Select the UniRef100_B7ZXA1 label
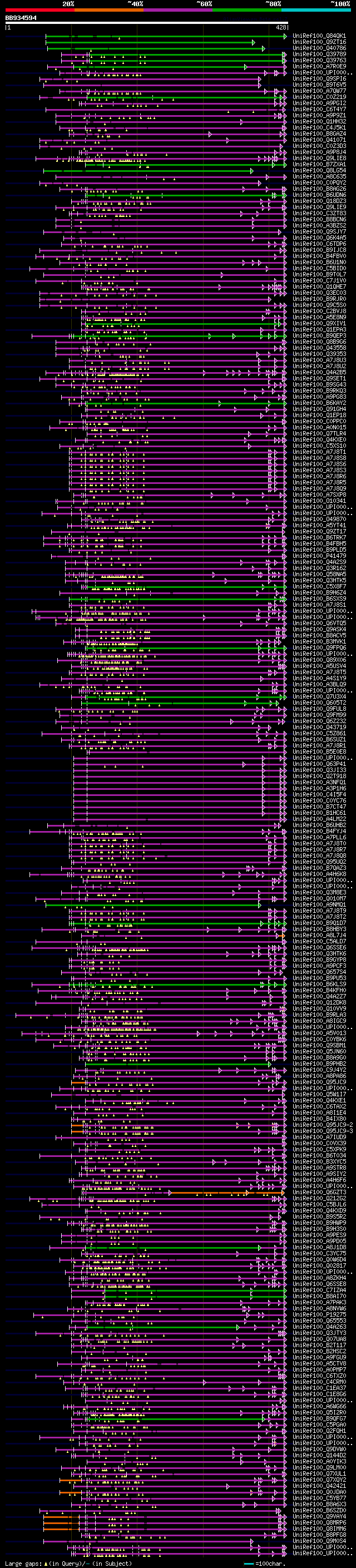Viewport: 356px width, 1568px height. coord(319,164)
